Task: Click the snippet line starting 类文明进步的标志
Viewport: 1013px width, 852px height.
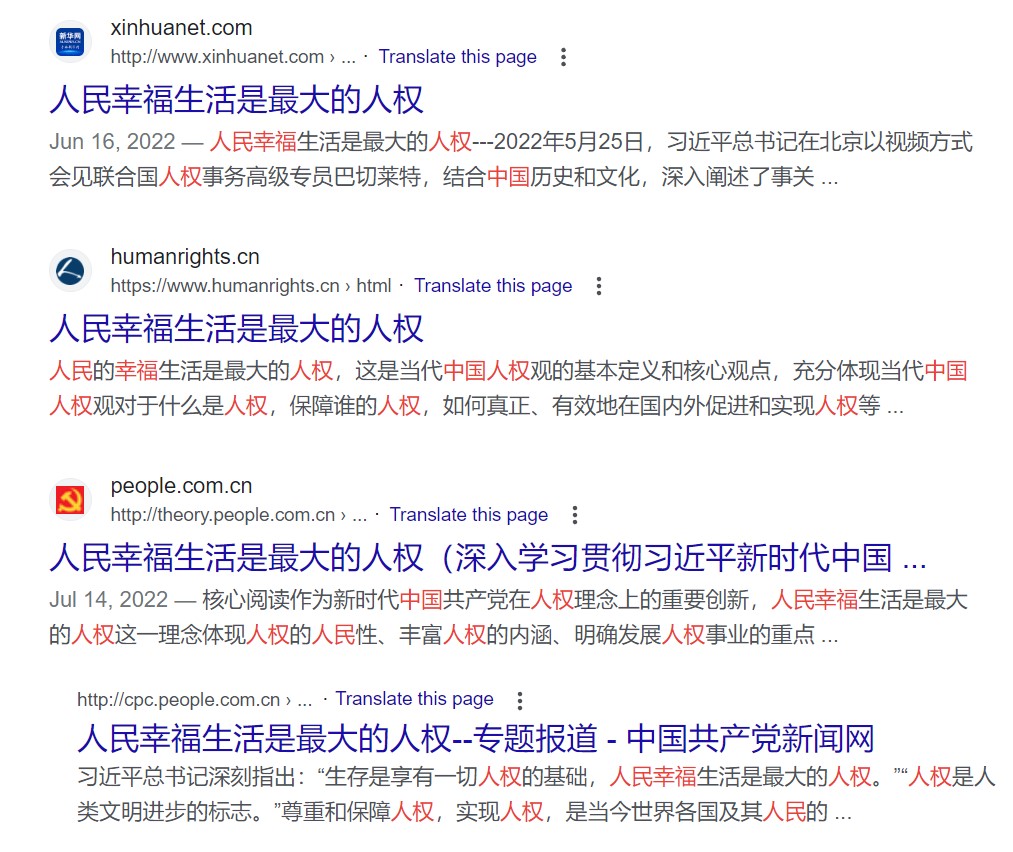Action: [x=465, y=812]
